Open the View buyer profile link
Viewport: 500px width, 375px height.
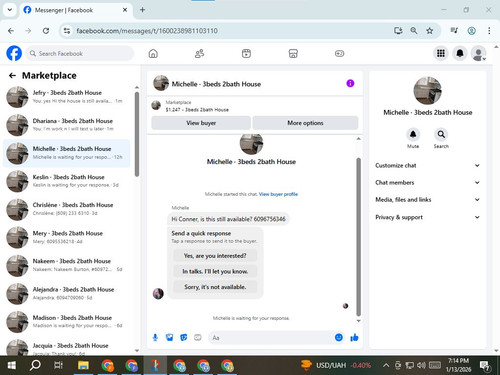point(278,194)
